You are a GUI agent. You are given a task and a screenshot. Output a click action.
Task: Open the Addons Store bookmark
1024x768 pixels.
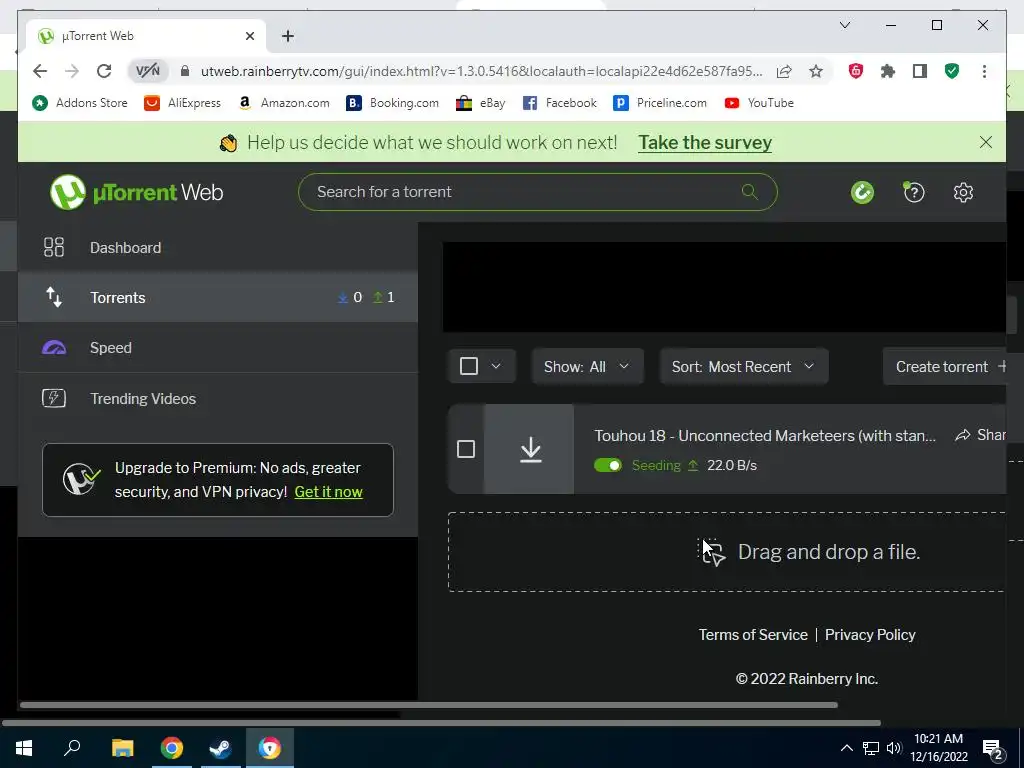coord(80,103)
